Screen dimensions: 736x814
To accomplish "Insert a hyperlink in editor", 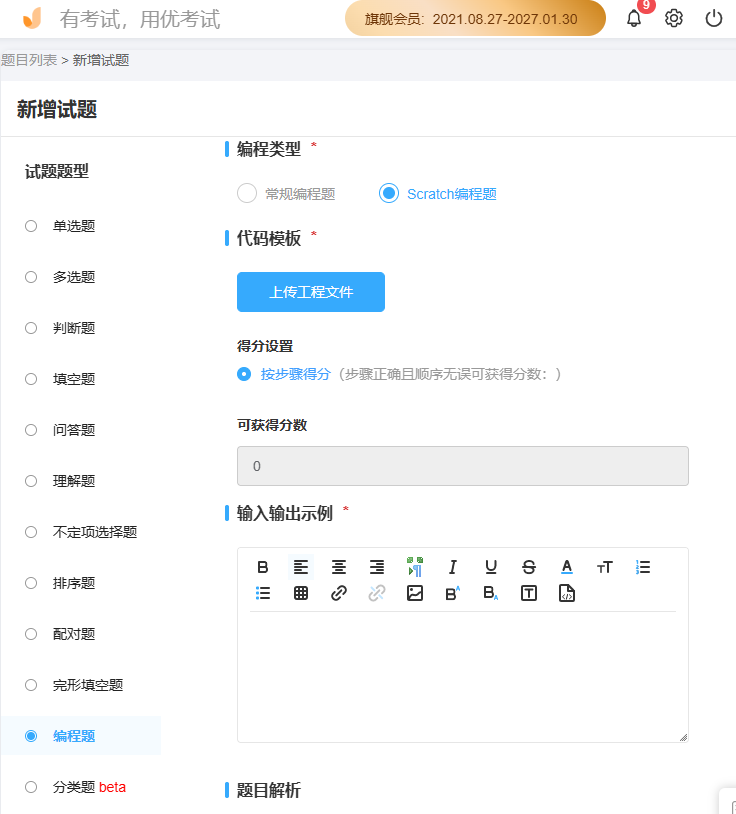I will pyautogui.click(x=339, y=593).
